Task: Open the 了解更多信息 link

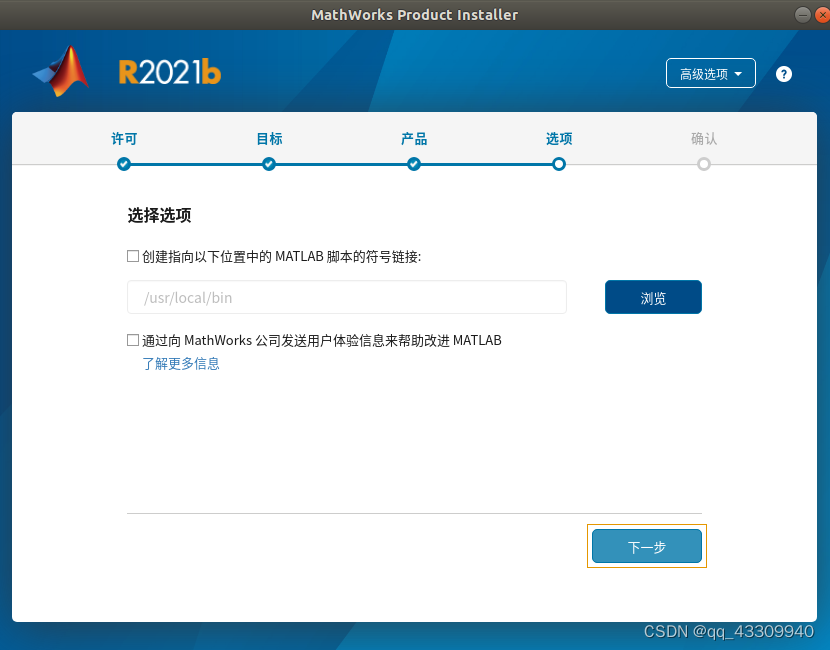Action: [x=181, y=364]
